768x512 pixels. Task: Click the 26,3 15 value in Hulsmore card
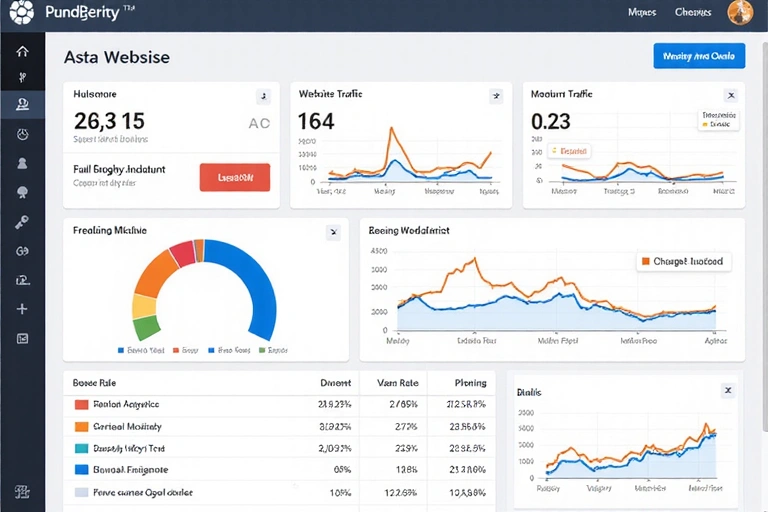pyautogui.click(x=109, y=121)
